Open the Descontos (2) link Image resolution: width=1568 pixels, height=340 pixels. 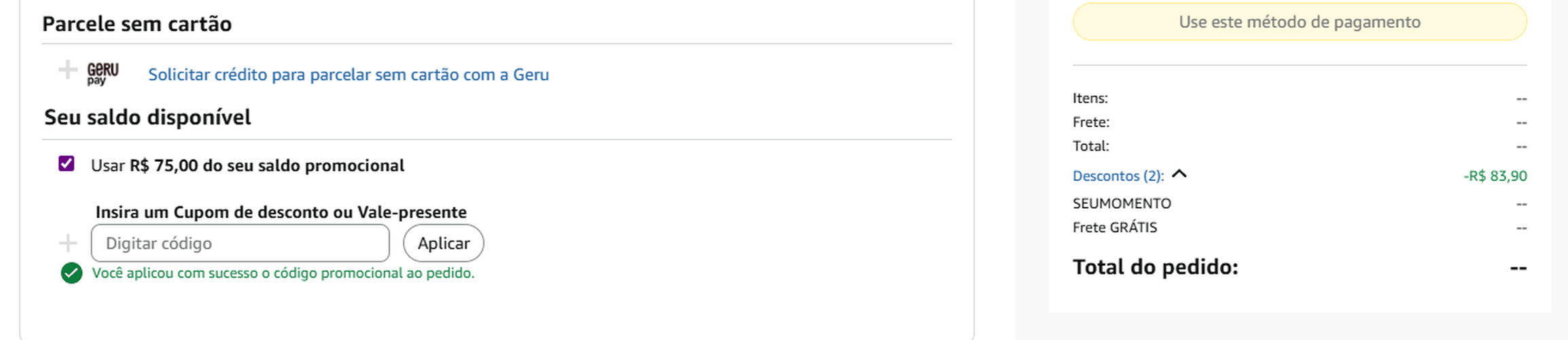pos(1118,175)
